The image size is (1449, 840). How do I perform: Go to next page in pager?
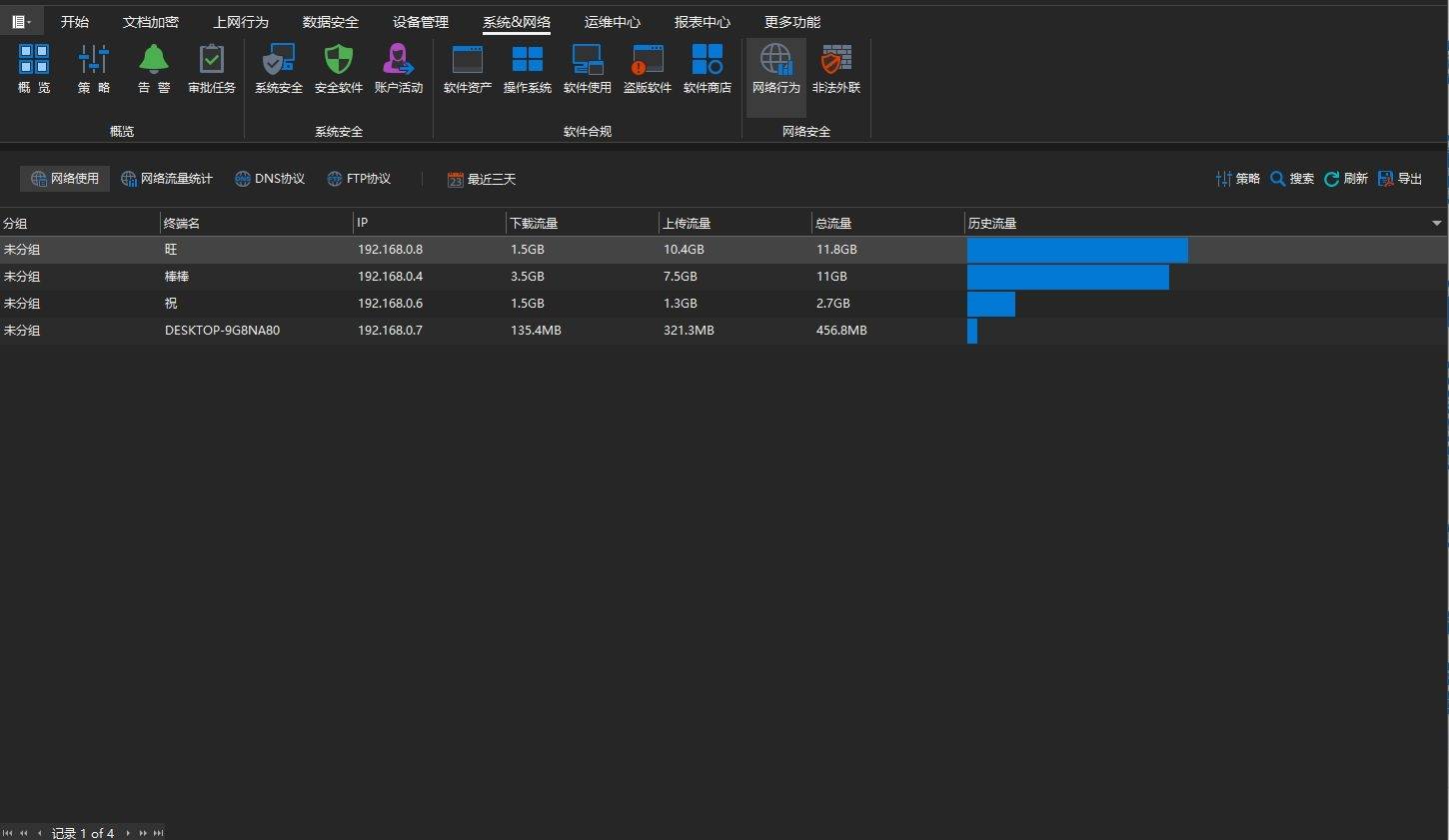pyautogui.click(x=143, y=833)
